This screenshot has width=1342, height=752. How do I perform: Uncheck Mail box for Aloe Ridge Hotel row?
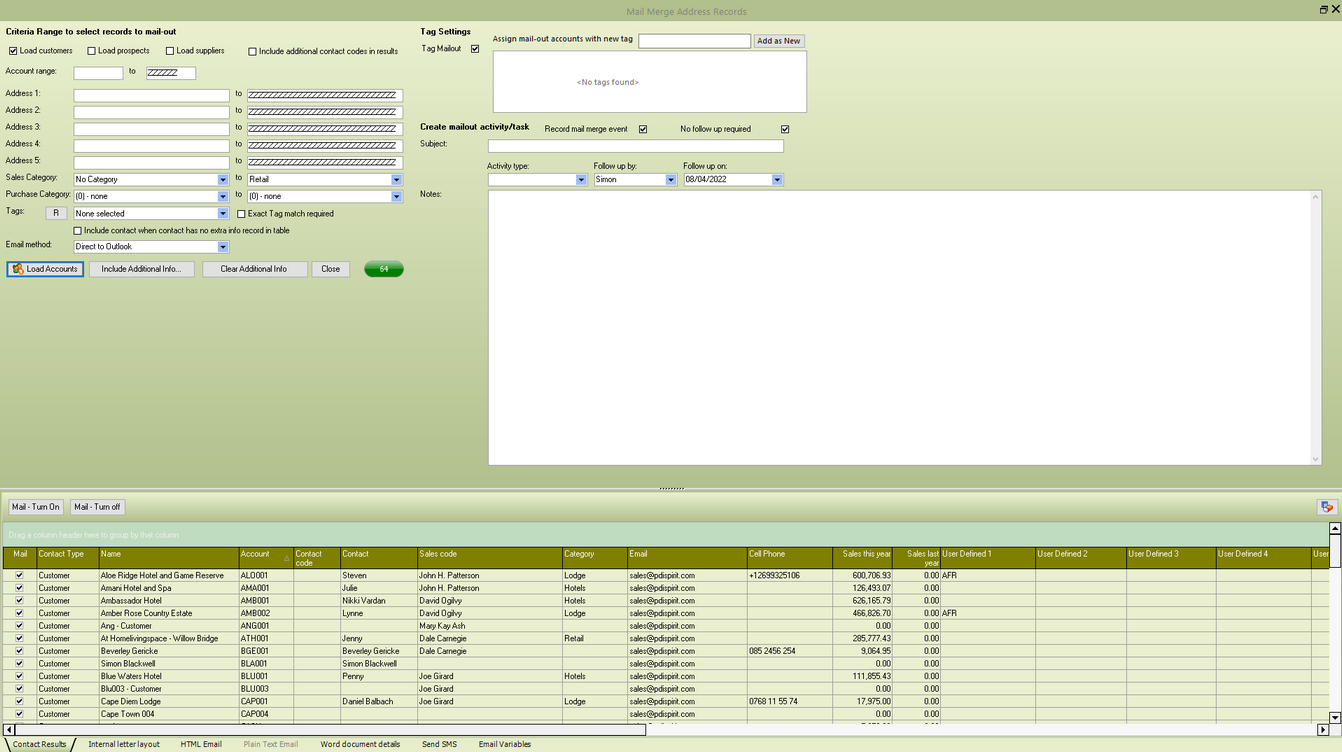(x=19, y=576)
